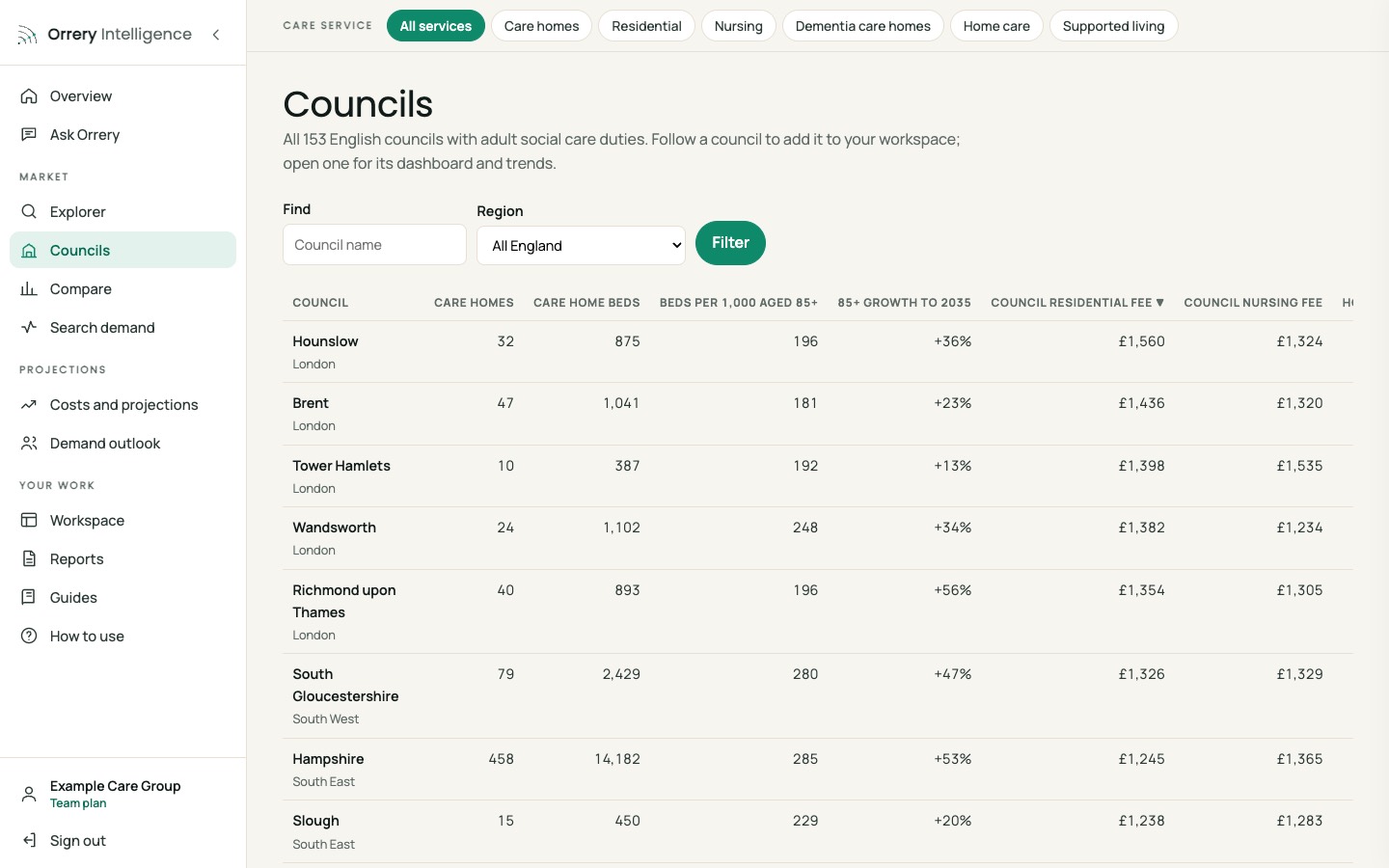Sort by Council nursing fee column
Image resolution: width=1389 pixels, height=868 pixels.
[x=1253, y=303]
